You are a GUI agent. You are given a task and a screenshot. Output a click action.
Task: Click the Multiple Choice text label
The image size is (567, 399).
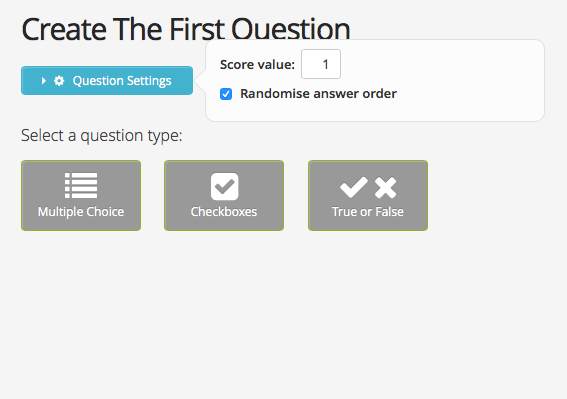tap(81, 212)
